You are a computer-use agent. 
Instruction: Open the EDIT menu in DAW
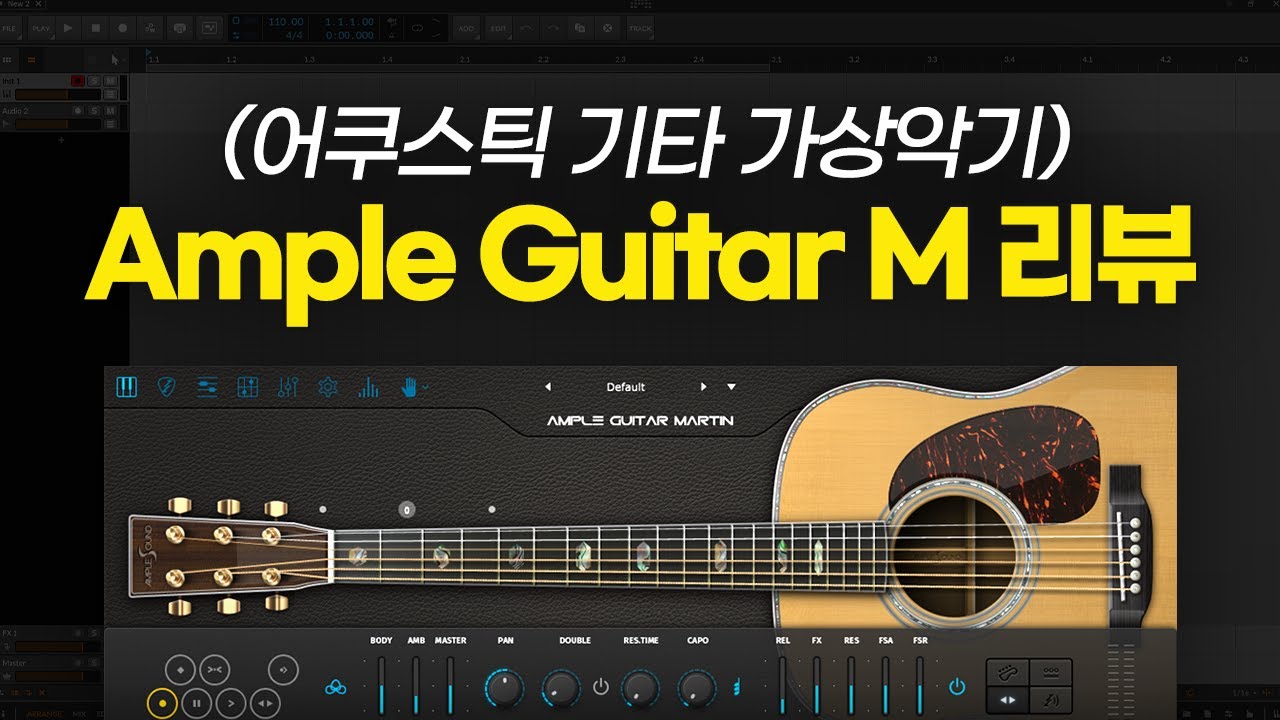point(498,28)
